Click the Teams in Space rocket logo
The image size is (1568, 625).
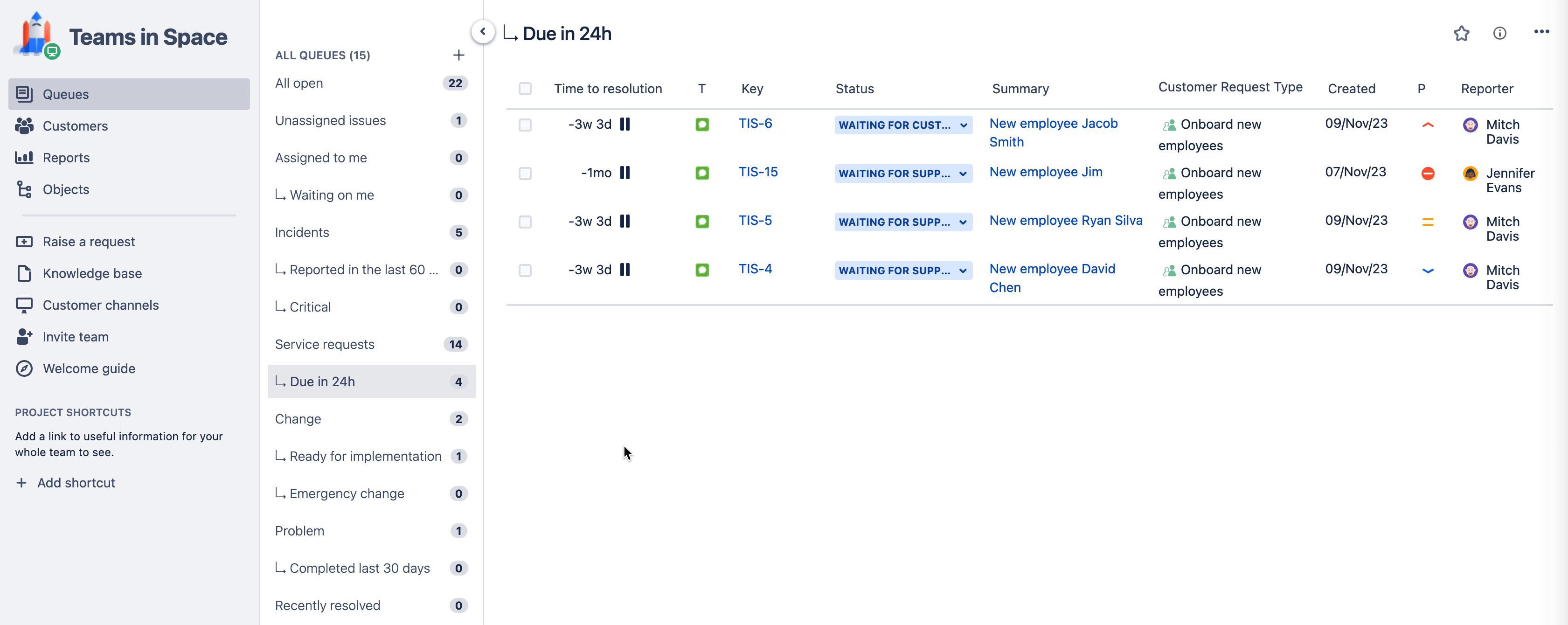click(x=36, y=35)
